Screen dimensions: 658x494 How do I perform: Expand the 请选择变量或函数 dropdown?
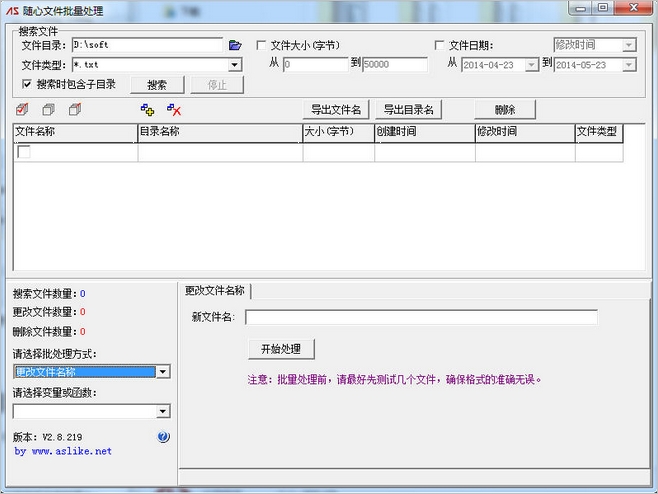(163, 411)
